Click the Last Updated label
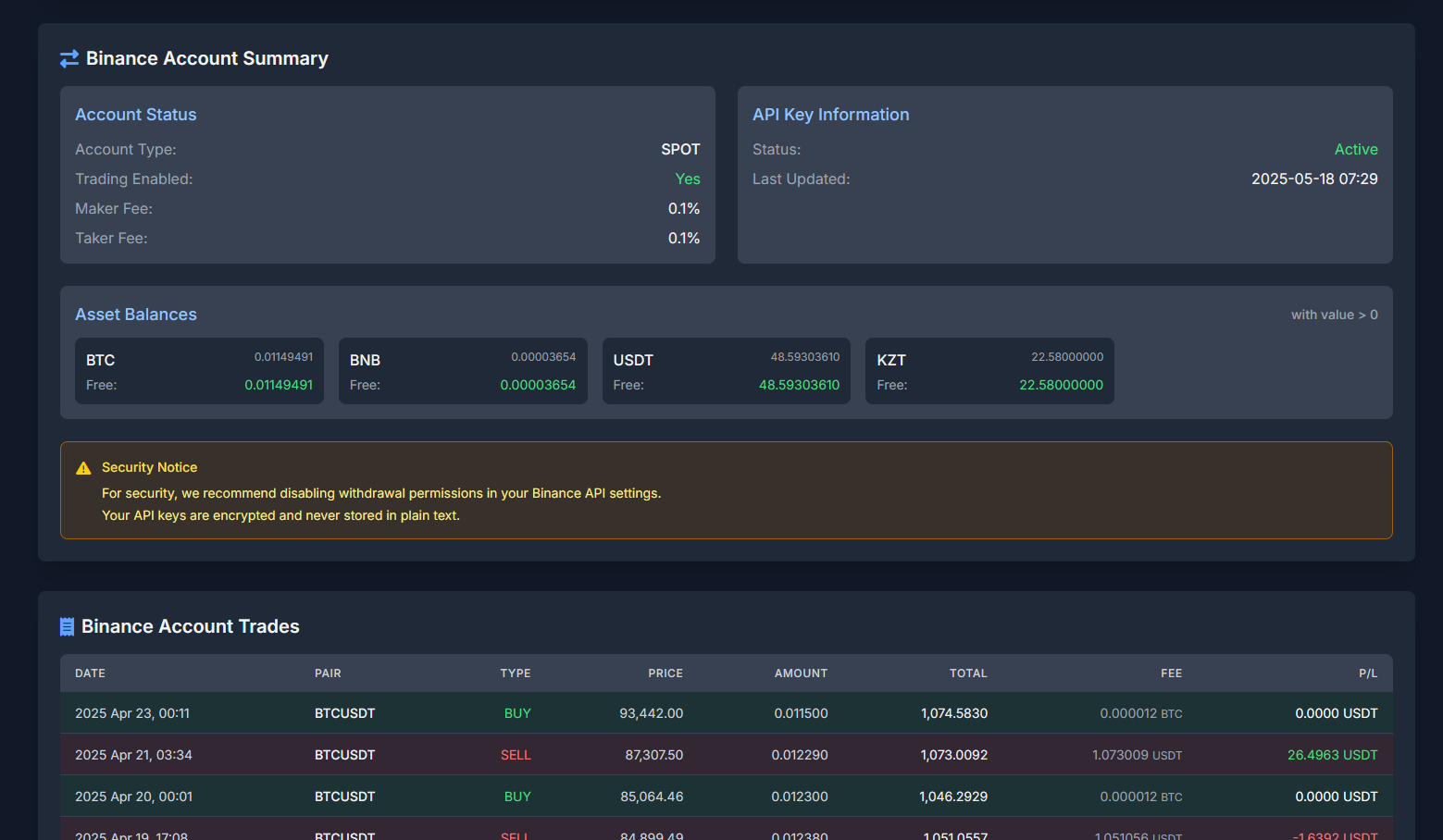This screenshot has height=840, width=1443. click(802, 179)
